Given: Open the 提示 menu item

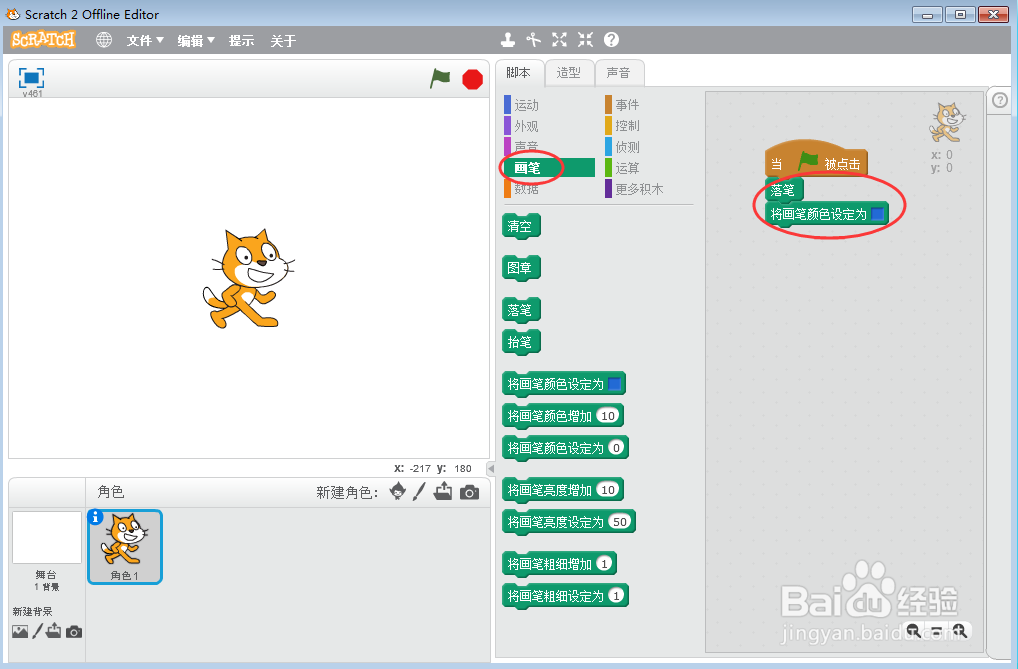Looking at the screenshot, I should point(242,41).
